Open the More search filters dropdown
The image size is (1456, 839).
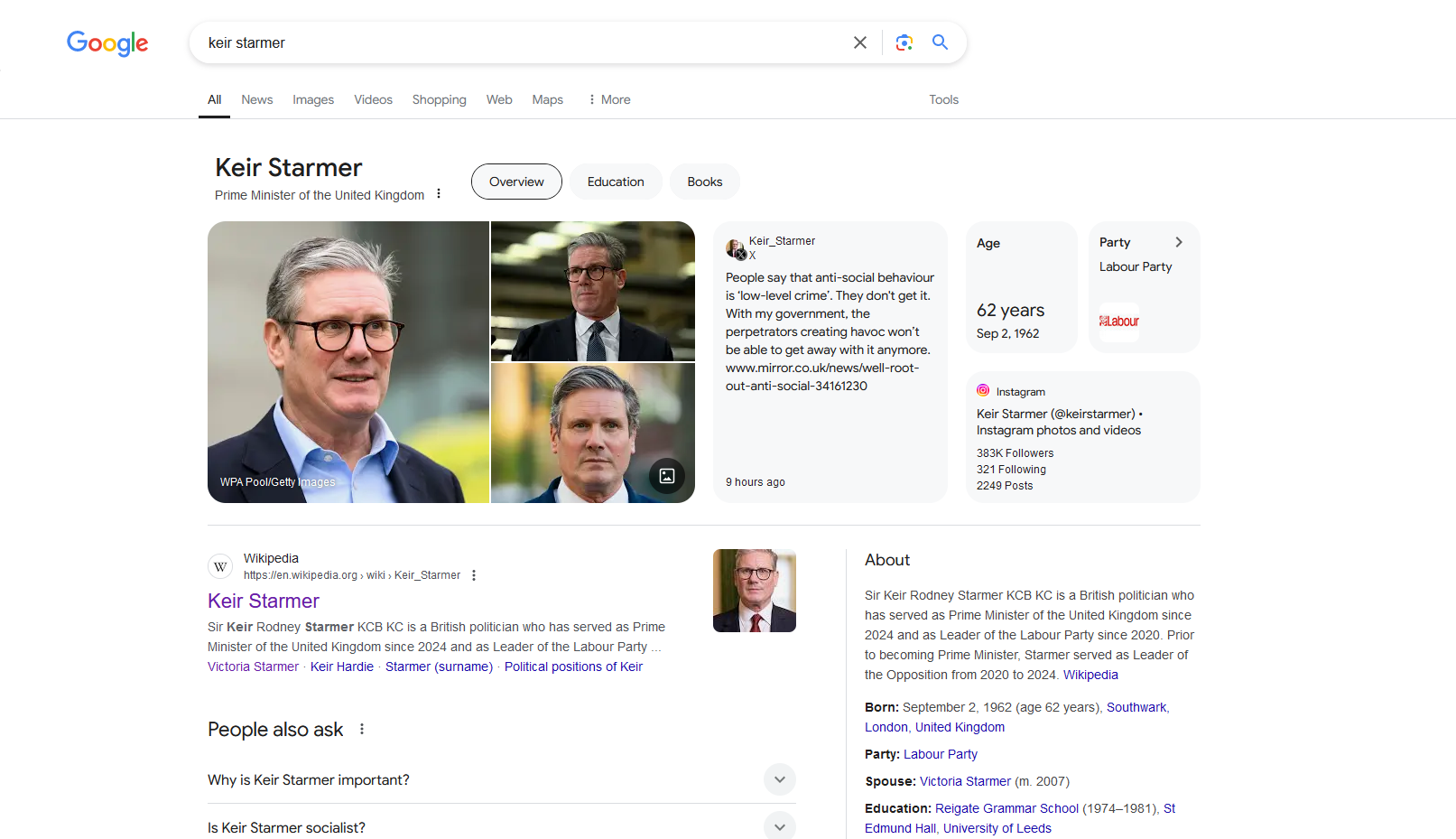coord(609,99)
